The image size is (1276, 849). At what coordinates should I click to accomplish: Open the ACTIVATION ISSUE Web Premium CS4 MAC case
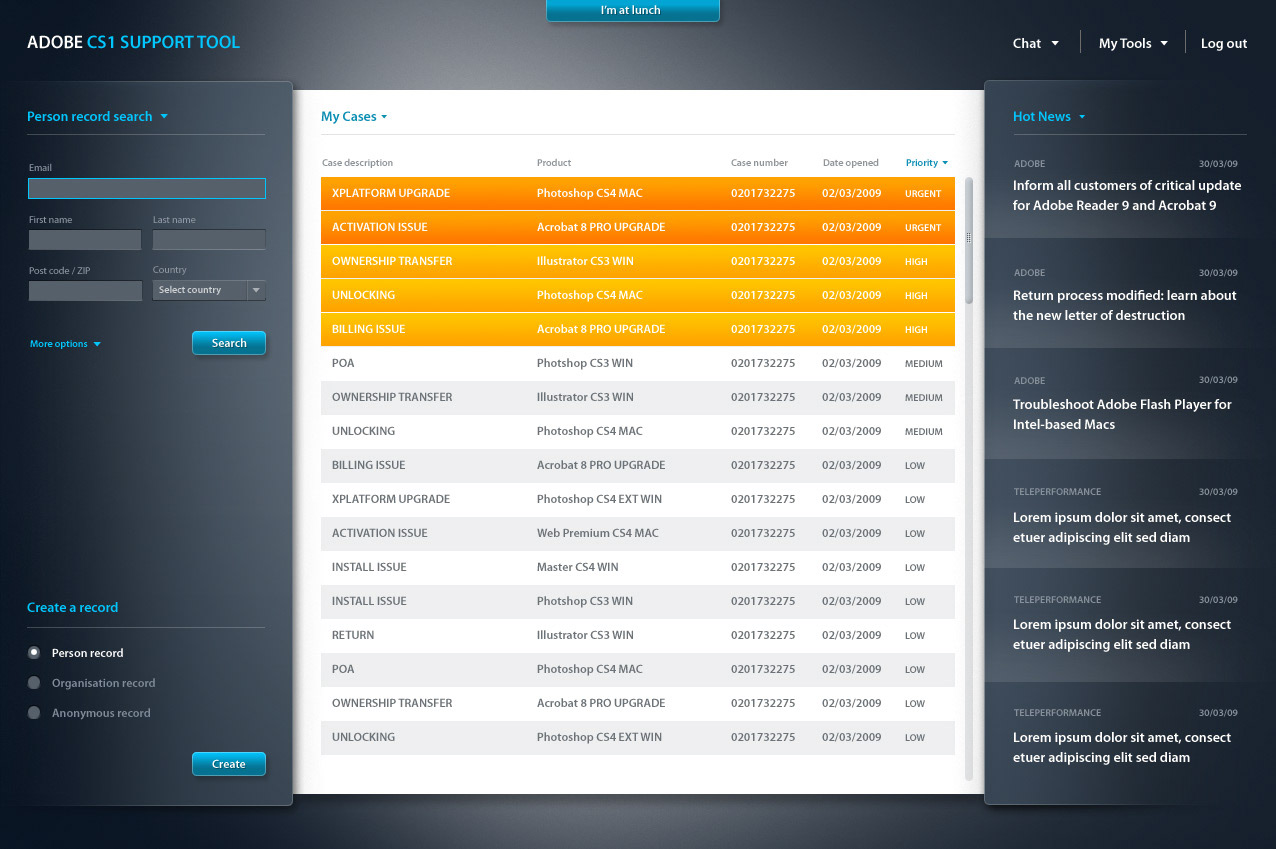[638, 533]
